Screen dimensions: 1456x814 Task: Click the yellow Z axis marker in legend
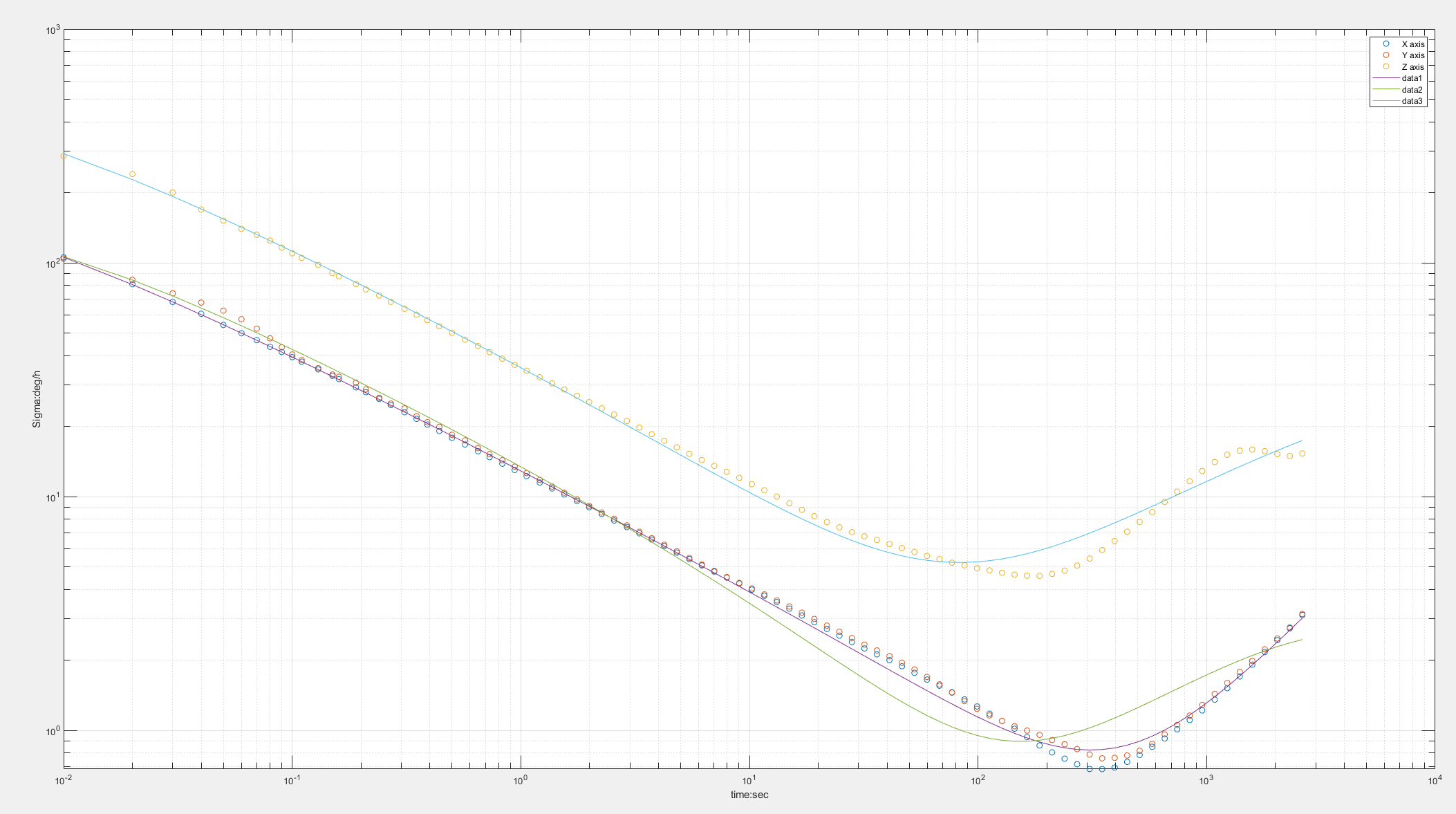[x=1385, y=67]
